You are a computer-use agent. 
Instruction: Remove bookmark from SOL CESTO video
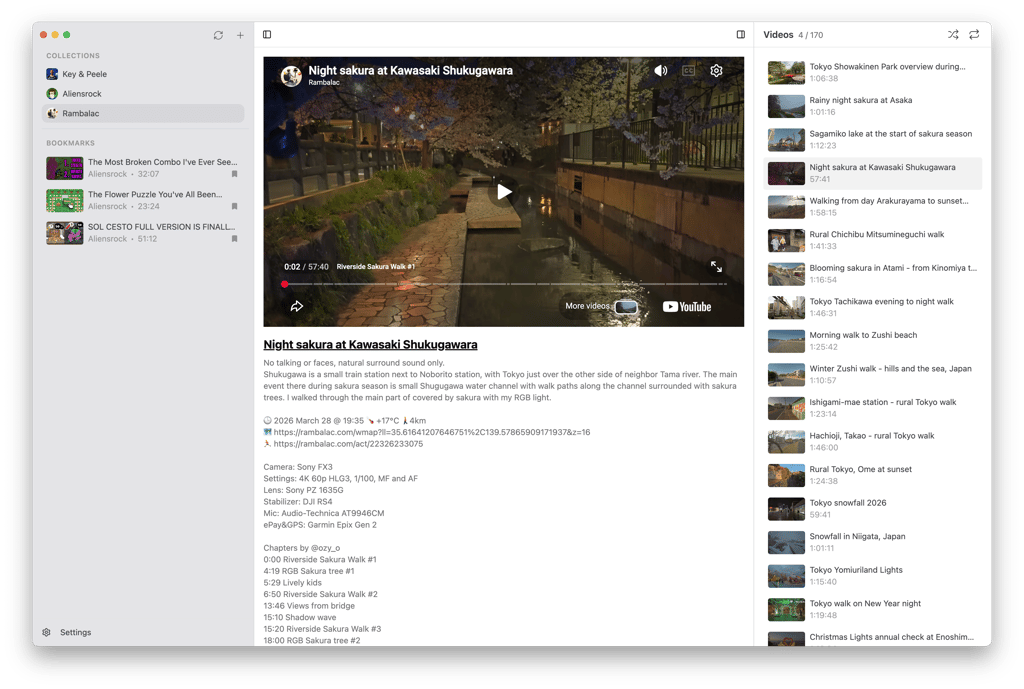[235, 239]
